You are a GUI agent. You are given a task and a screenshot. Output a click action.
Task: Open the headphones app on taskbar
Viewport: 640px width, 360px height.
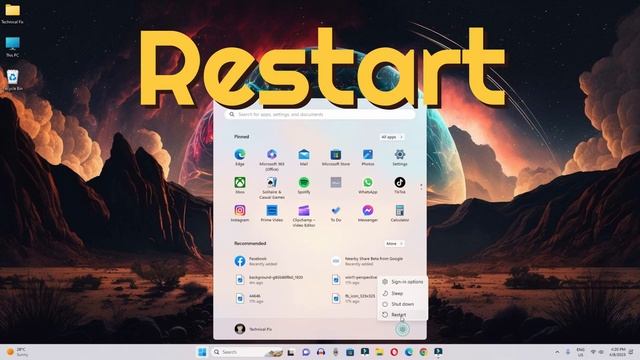click(x=320, y=352)
